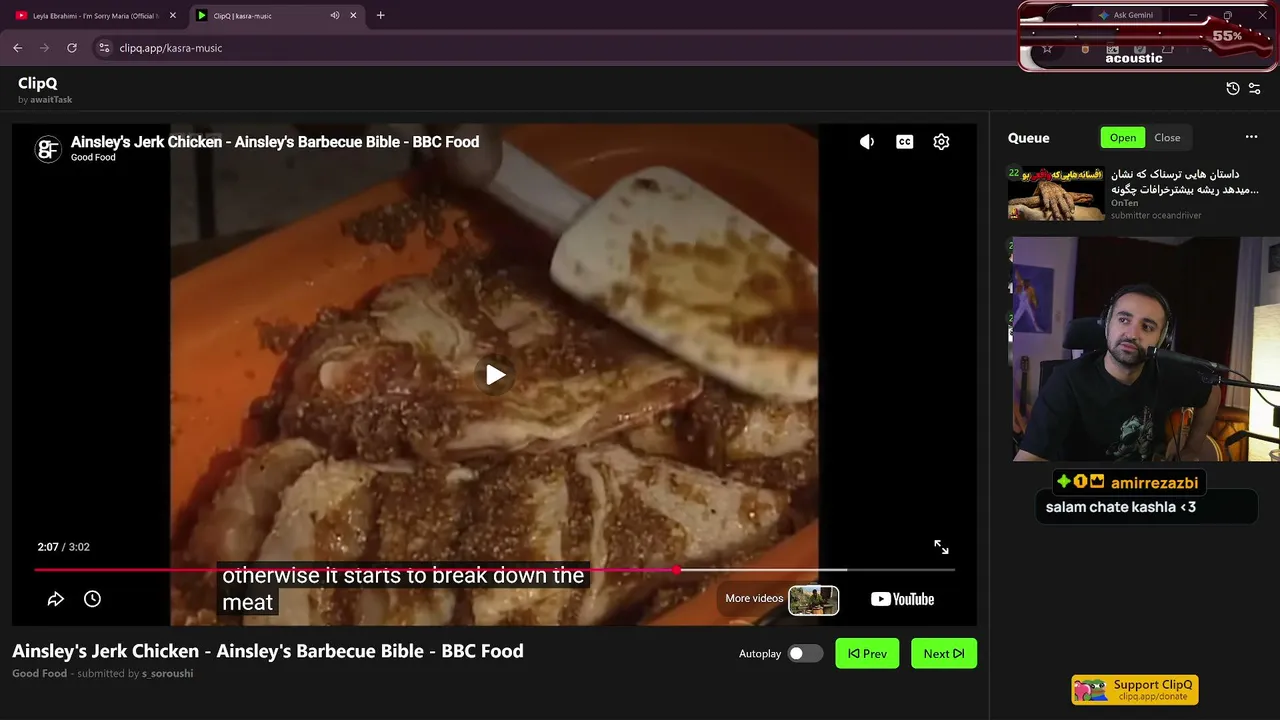Open a new browser tab
This screenshot has height=720, width=1280.
pos(380,16)
